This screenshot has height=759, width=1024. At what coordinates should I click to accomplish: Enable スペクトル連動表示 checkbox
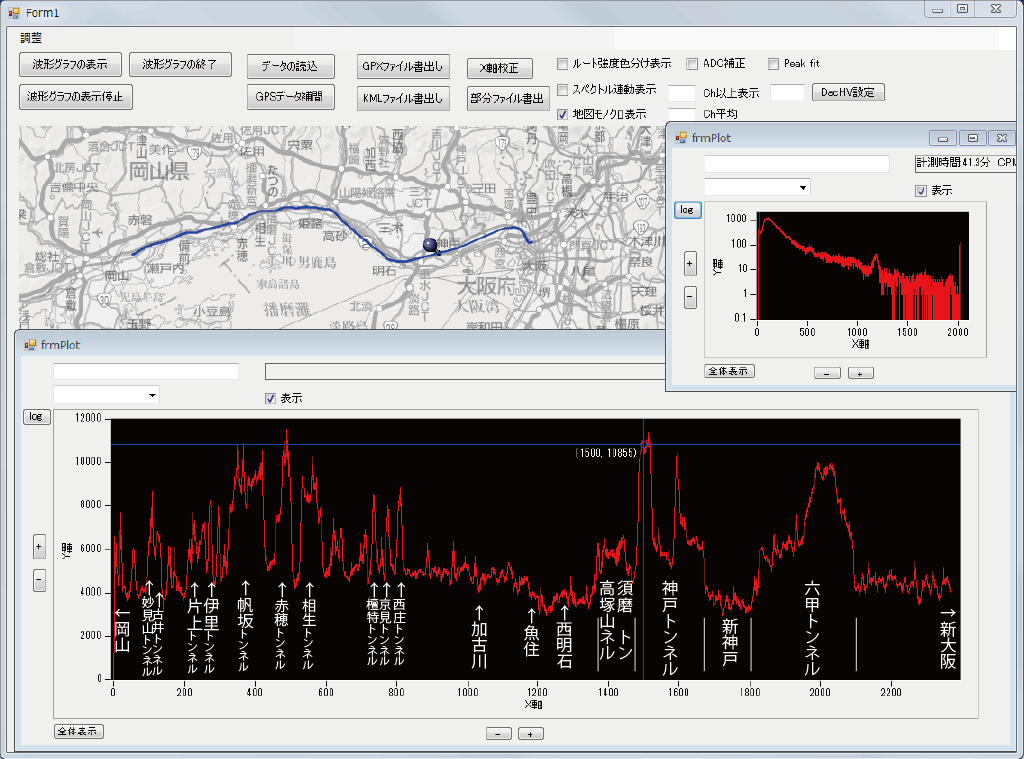[562, 89]
